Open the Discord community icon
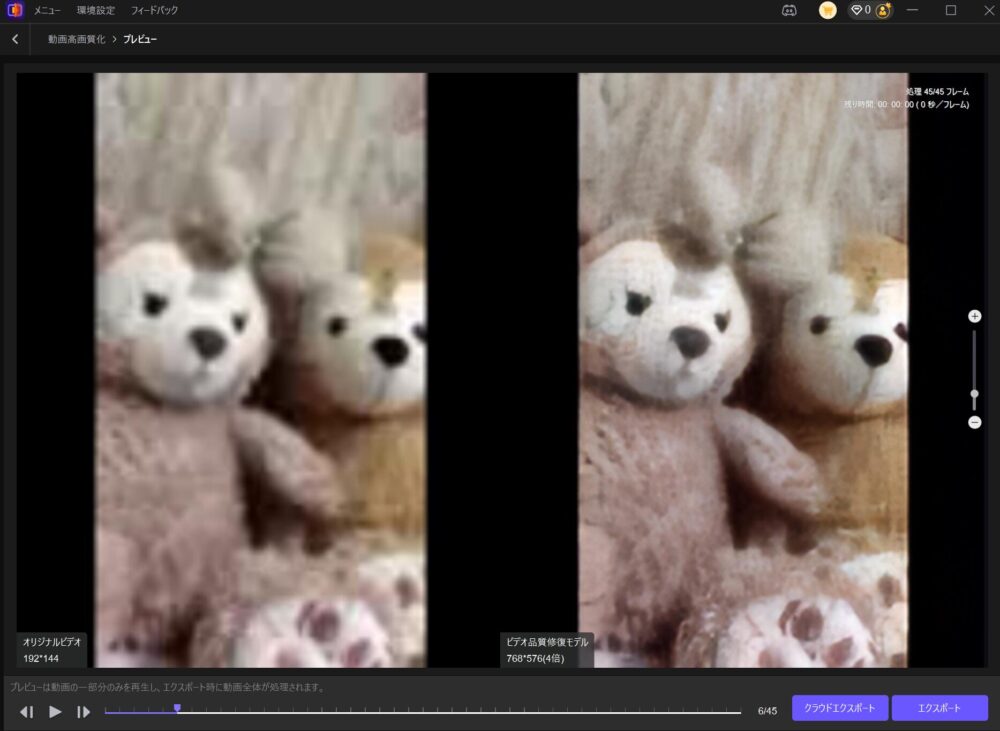 [x=789, y=10]
